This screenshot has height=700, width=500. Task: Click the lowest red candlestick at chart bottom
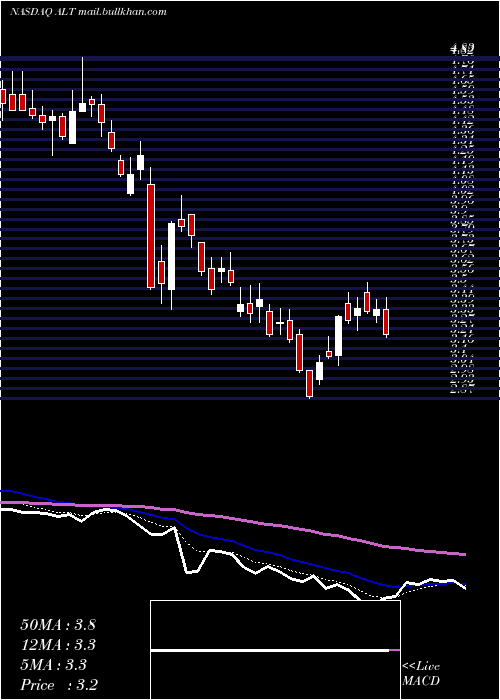[x=309, y=383]
